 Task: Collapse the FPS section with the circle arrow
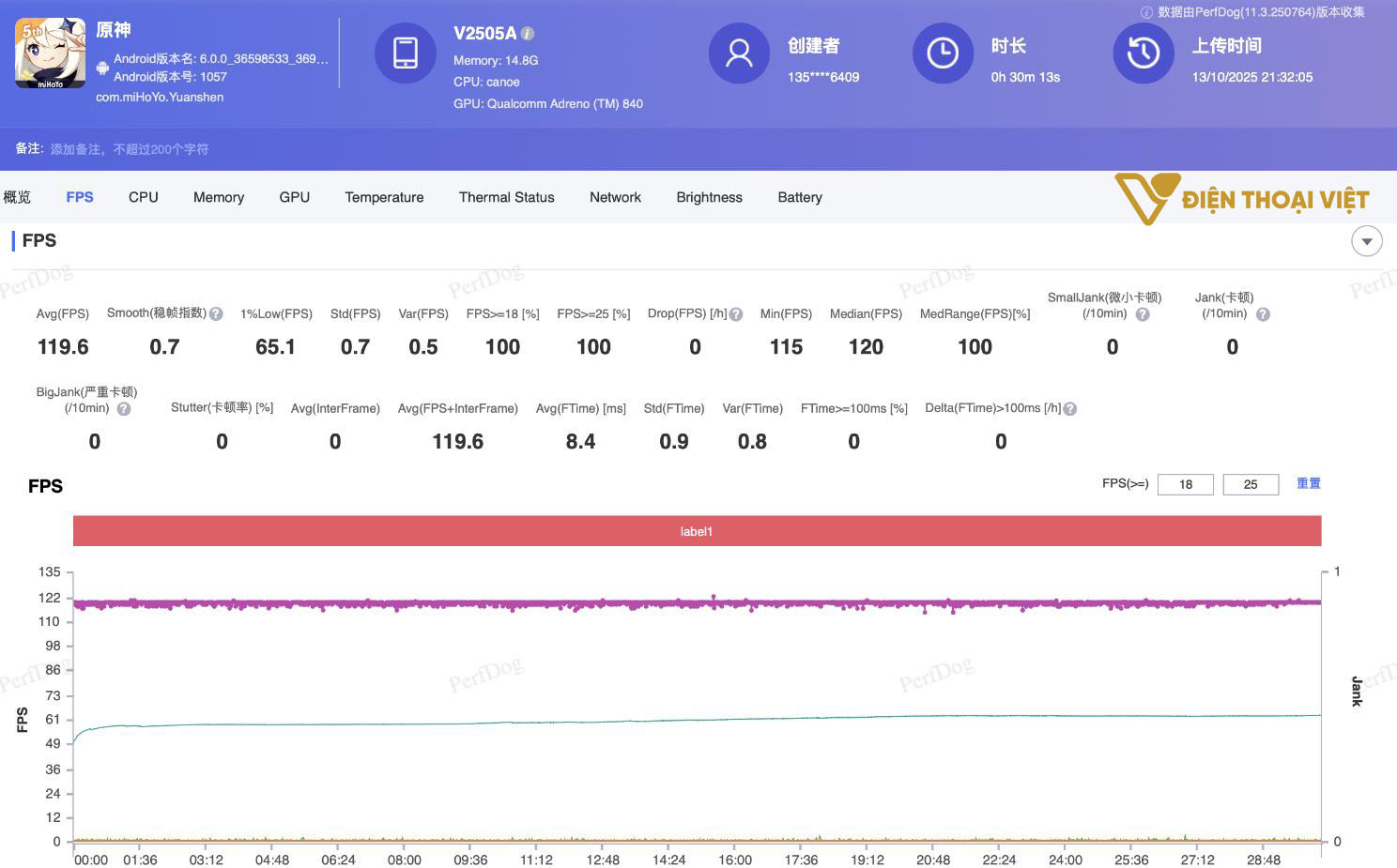coord(1367,241)
